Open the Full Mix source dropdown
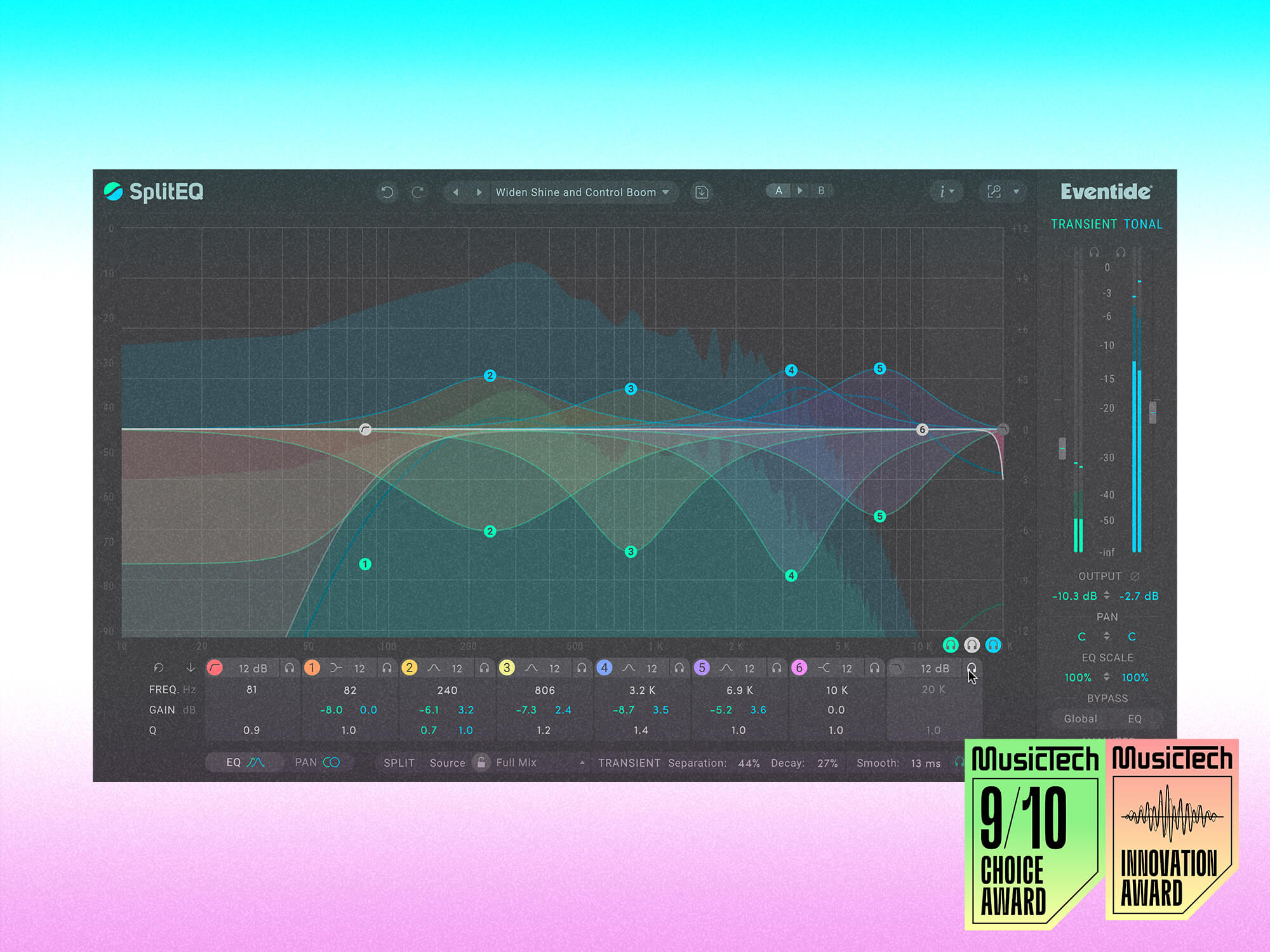Screen dimensions: 1270x952 (540, 762)
